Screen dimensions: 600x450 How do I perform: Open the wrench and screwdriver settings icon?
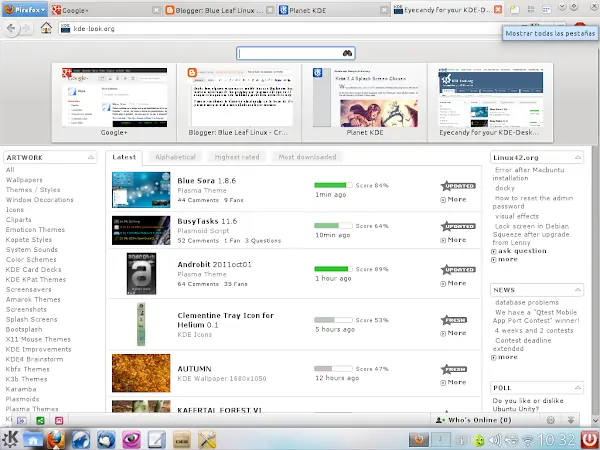[207, 440]
